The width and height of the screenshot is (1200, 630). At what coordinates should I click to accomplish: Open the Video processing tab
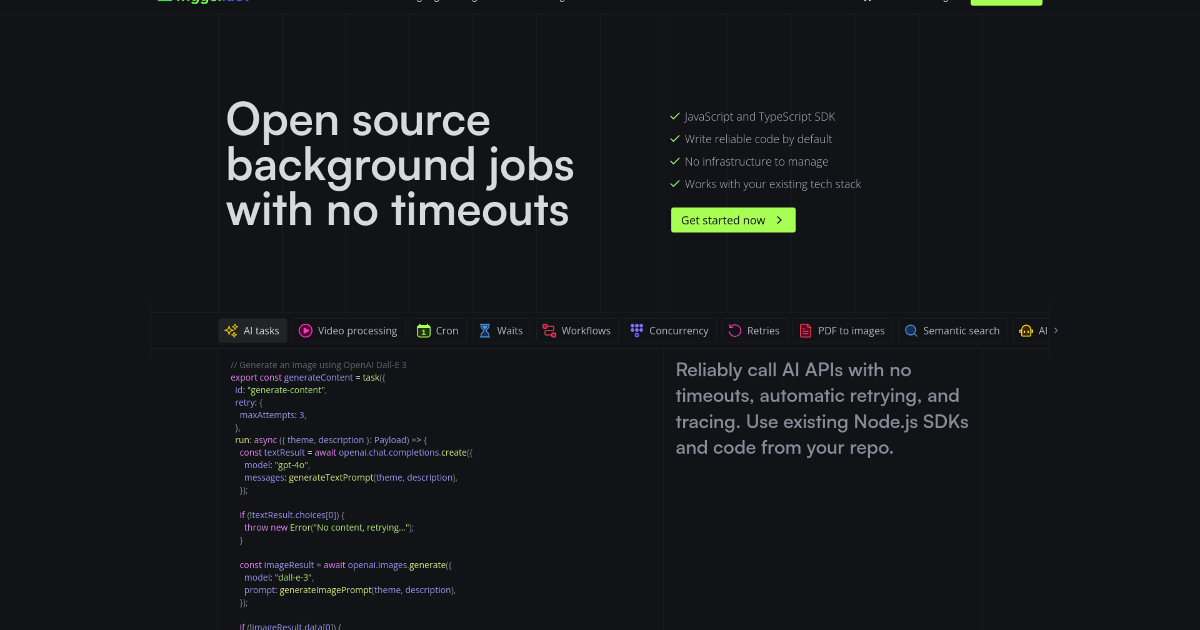pyautogui.click(x=348, y=330)
